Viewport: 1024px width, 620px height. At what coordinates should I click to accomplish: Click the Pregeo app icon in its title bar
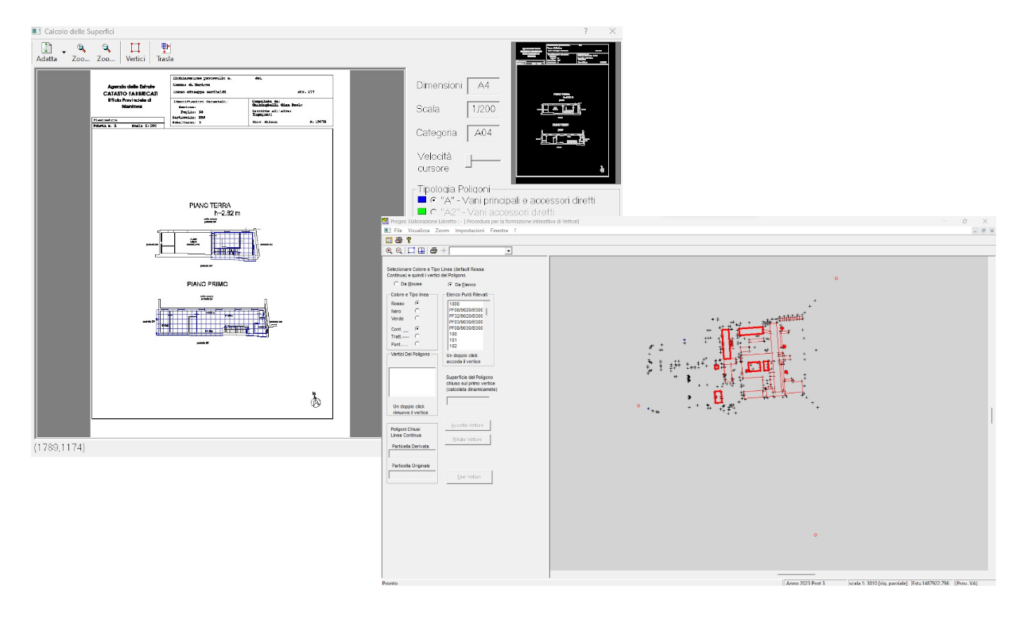(385, 221)
